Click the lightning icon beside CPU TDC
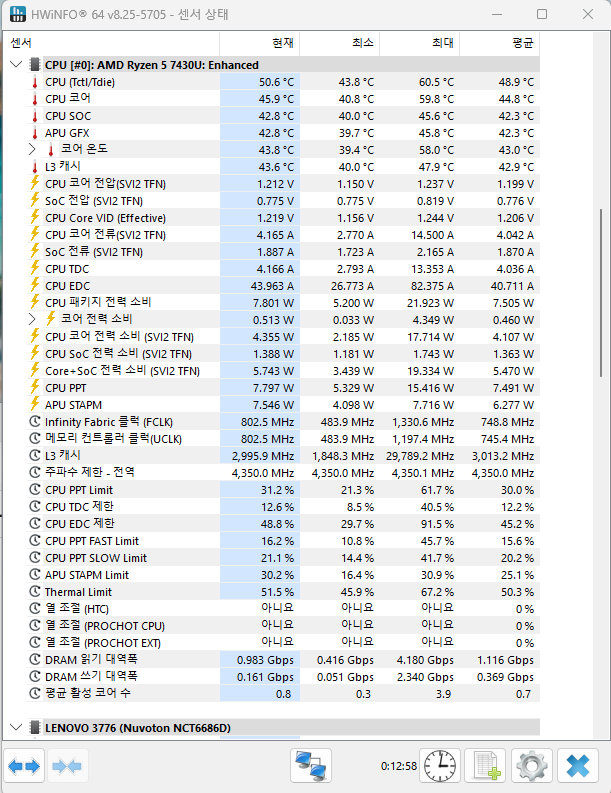The image size is (611, 793). tap(35, 269)
